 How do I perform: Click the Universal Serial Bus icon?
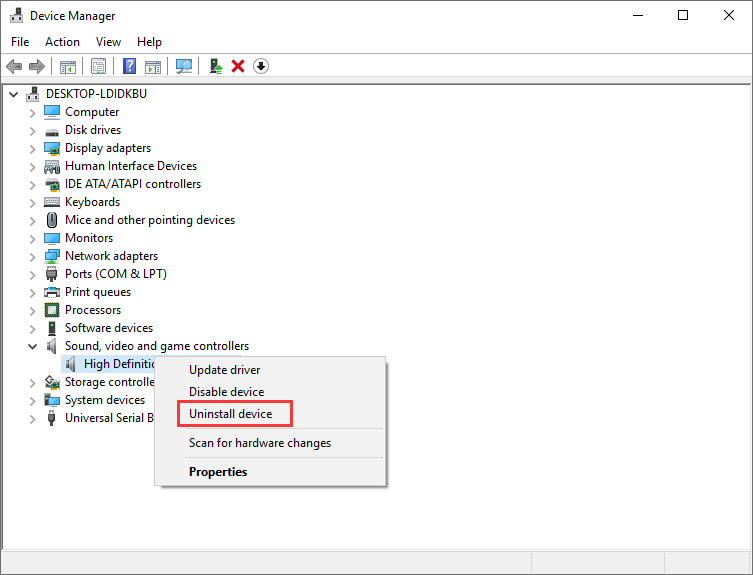click(x=51, y=418)
